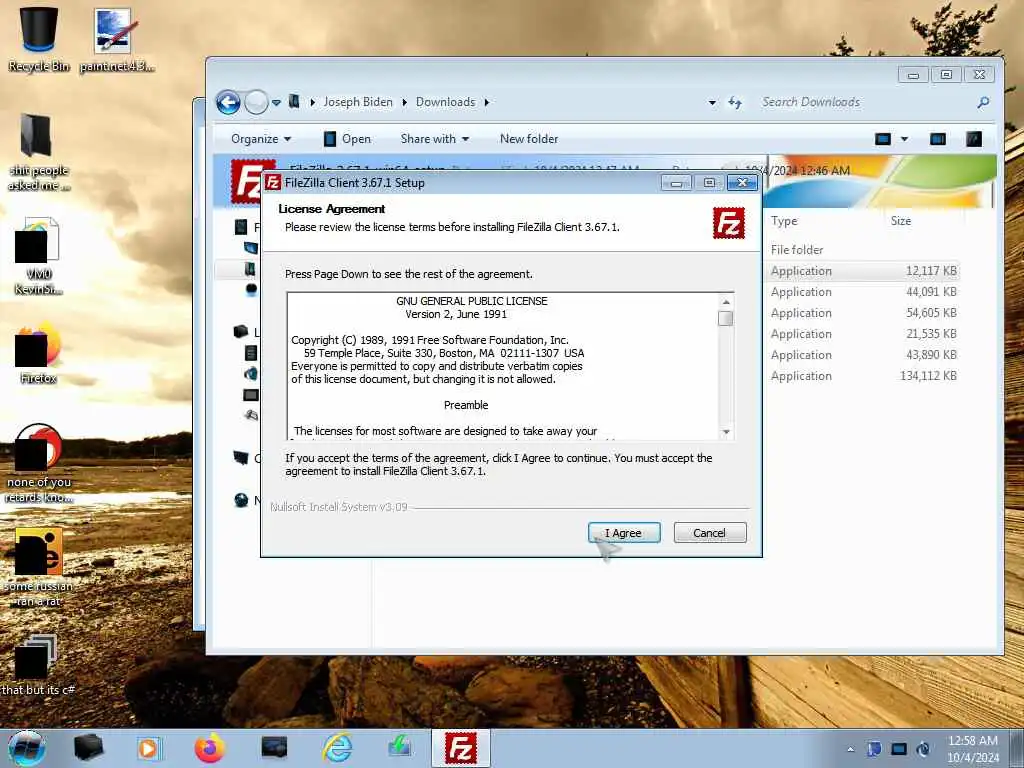Click Downloads breadcrumb in address bar
1024x768 pixels.
[445, 102]
